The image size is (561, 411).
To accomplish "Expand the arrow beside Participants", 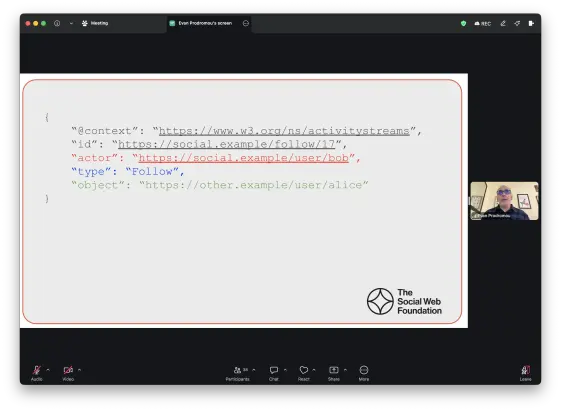I will tap(254, 370).
